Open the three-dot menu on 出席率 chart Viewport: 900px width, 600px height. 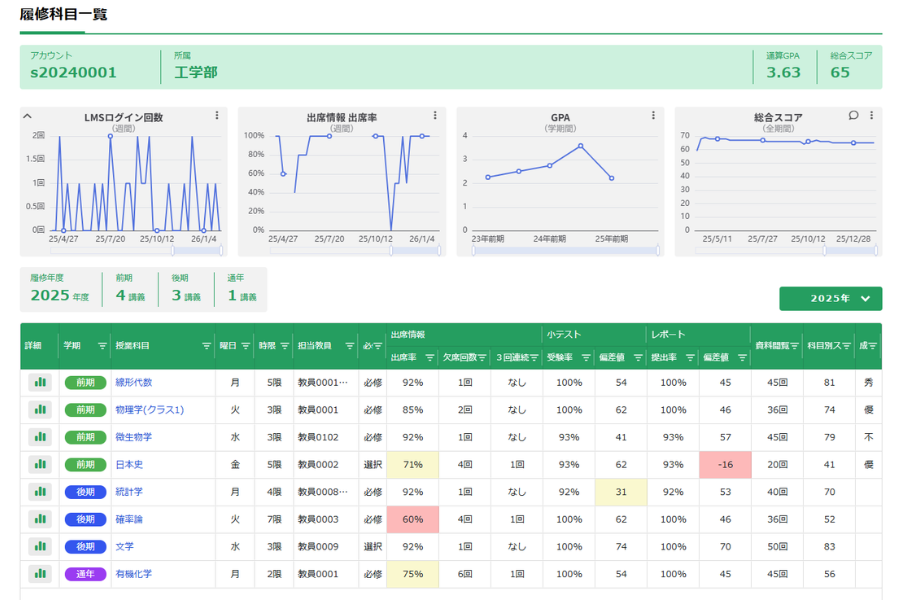[435, 116]
